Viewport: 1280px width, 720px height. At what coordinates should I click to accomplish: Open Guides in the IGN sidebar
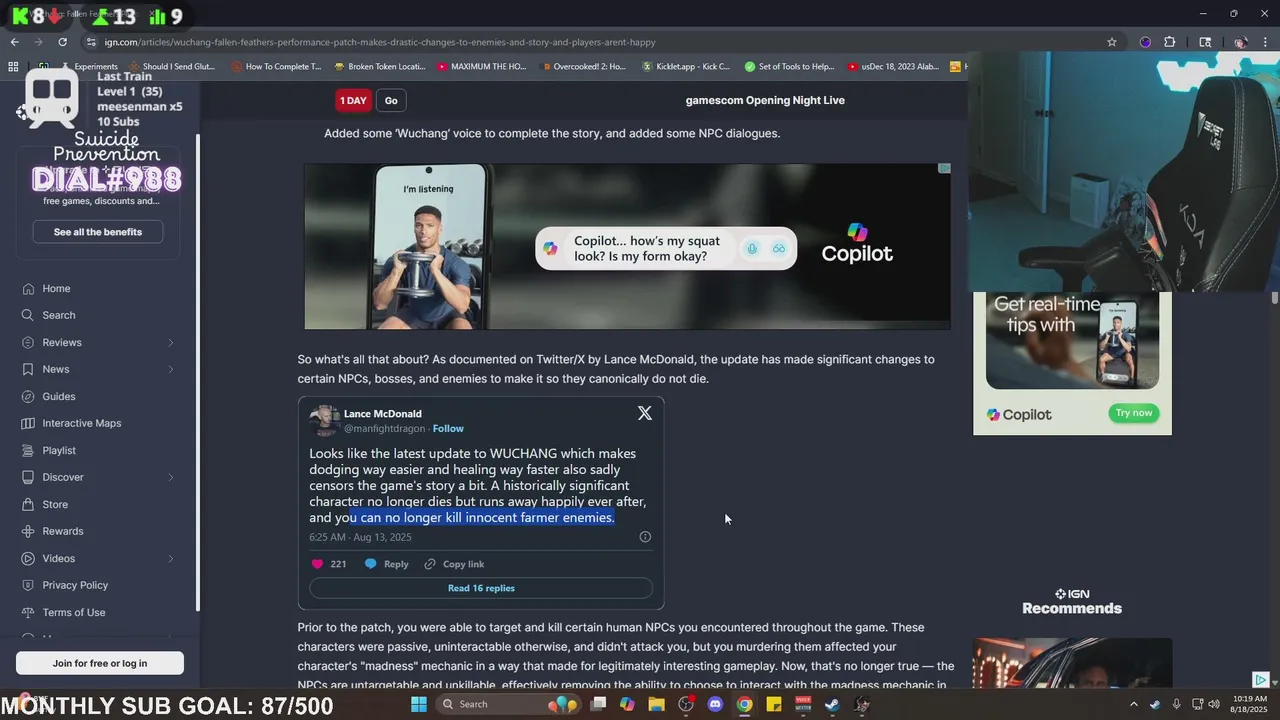point(58,396)
